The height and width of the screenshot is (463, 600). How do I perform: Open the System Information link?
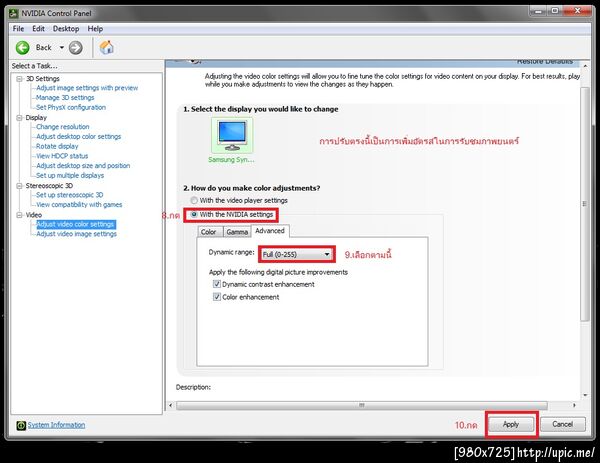(56, 425)
